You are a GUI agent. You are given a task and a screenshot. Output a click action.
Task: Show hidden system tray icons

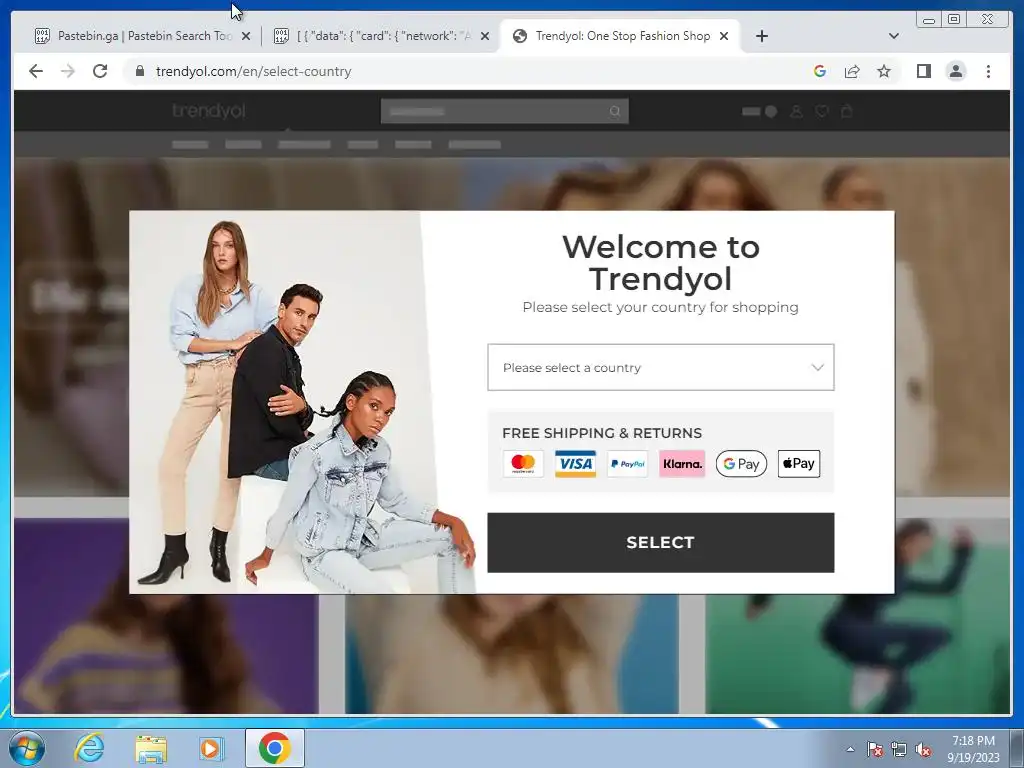850,749
